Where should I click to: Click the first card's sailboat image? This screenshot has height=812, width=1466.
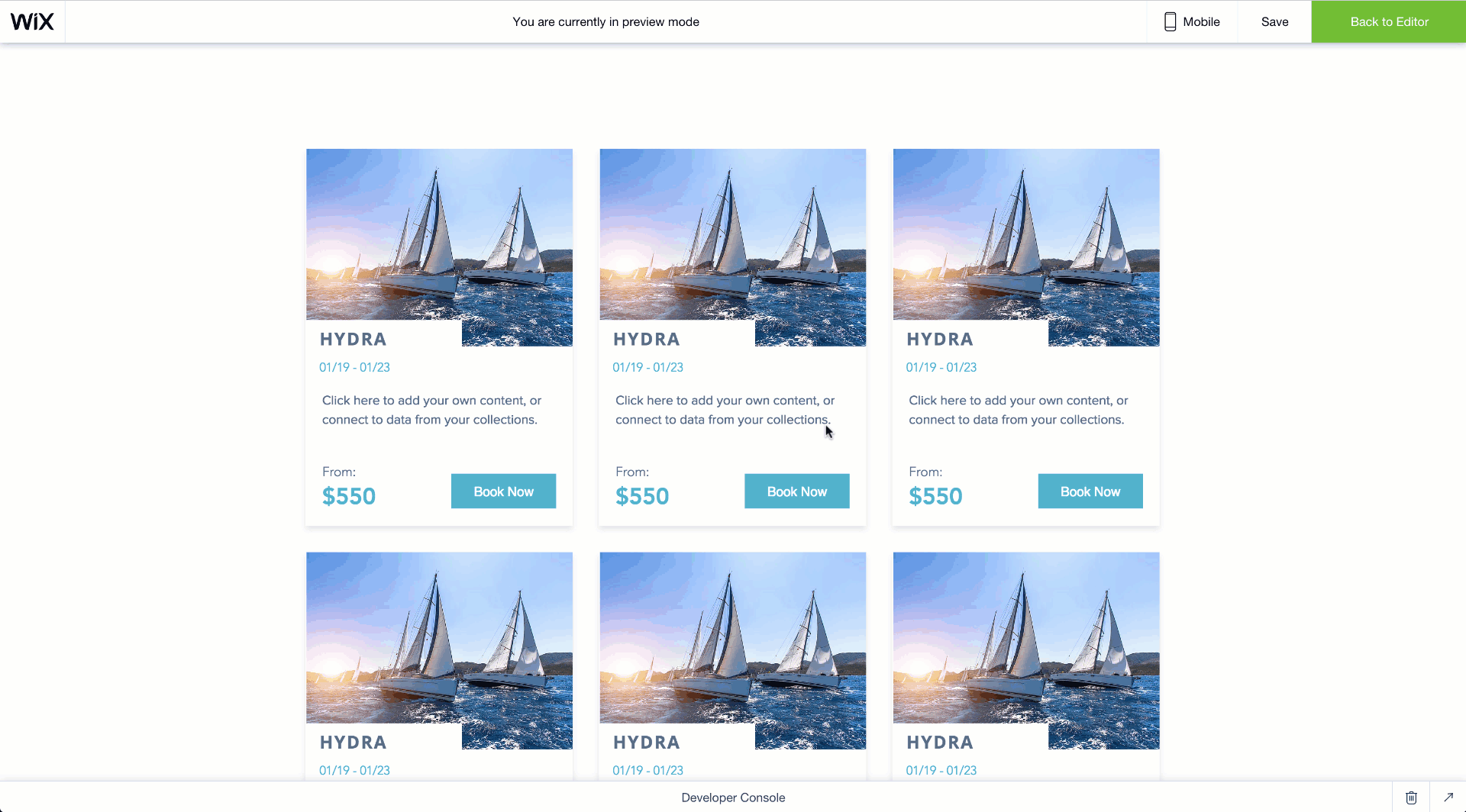pyautogui.click(x=439, y=237)
